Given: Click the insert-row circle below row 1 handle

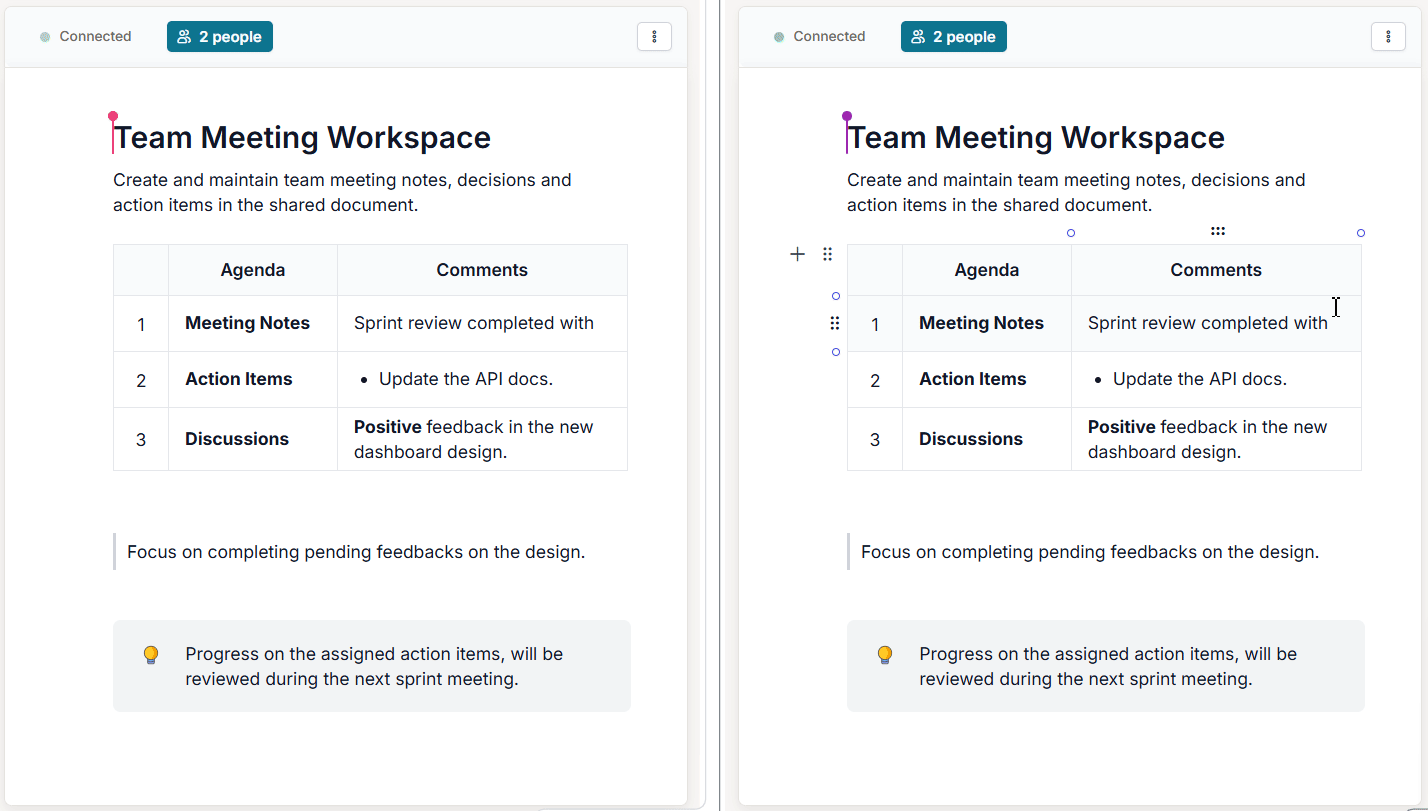Looking at the screenshot, I should click(x=836, y=352).
